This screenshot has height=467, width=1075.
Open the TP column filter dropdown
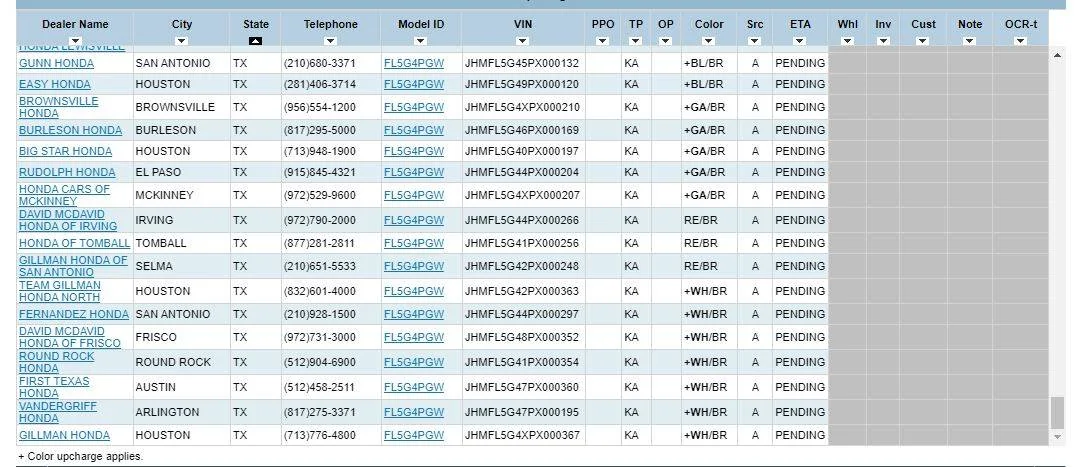[x=636, y=41]
